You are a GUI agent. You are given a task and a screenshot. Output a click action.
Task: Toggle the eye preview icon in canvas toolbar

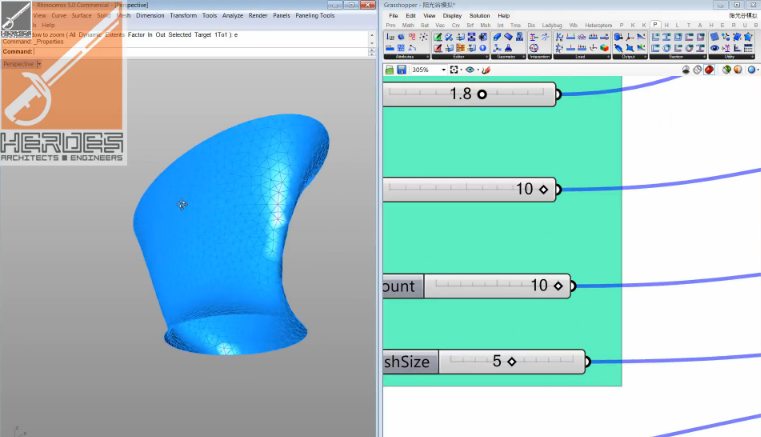[x=468, y=70]
